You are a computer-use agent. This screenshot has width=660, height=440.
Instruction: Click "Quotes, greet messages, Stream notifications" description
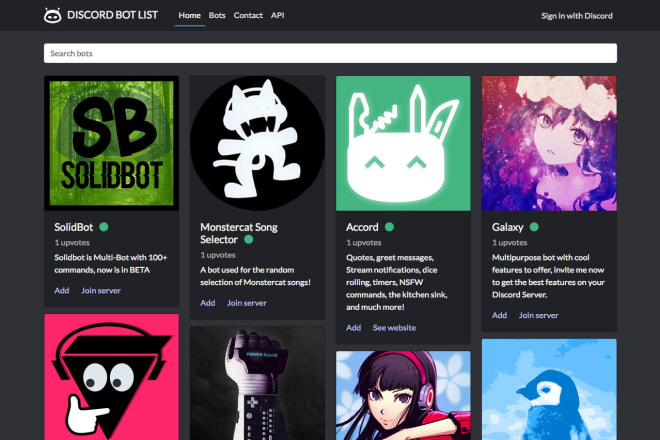(x=397, y=282)
